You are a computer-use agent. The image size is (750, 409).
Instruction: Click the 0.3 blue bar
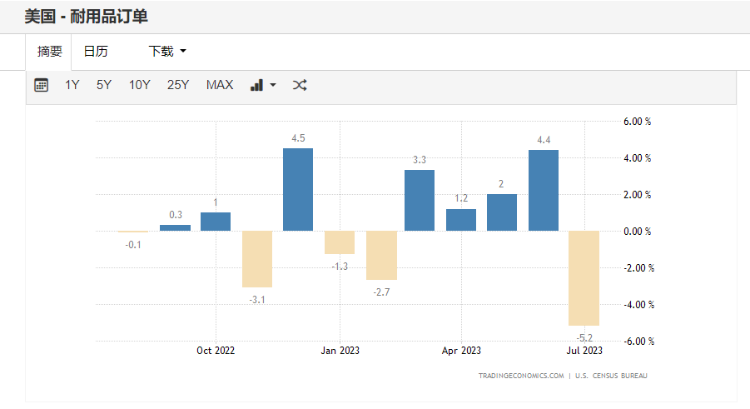click(175, 228)
